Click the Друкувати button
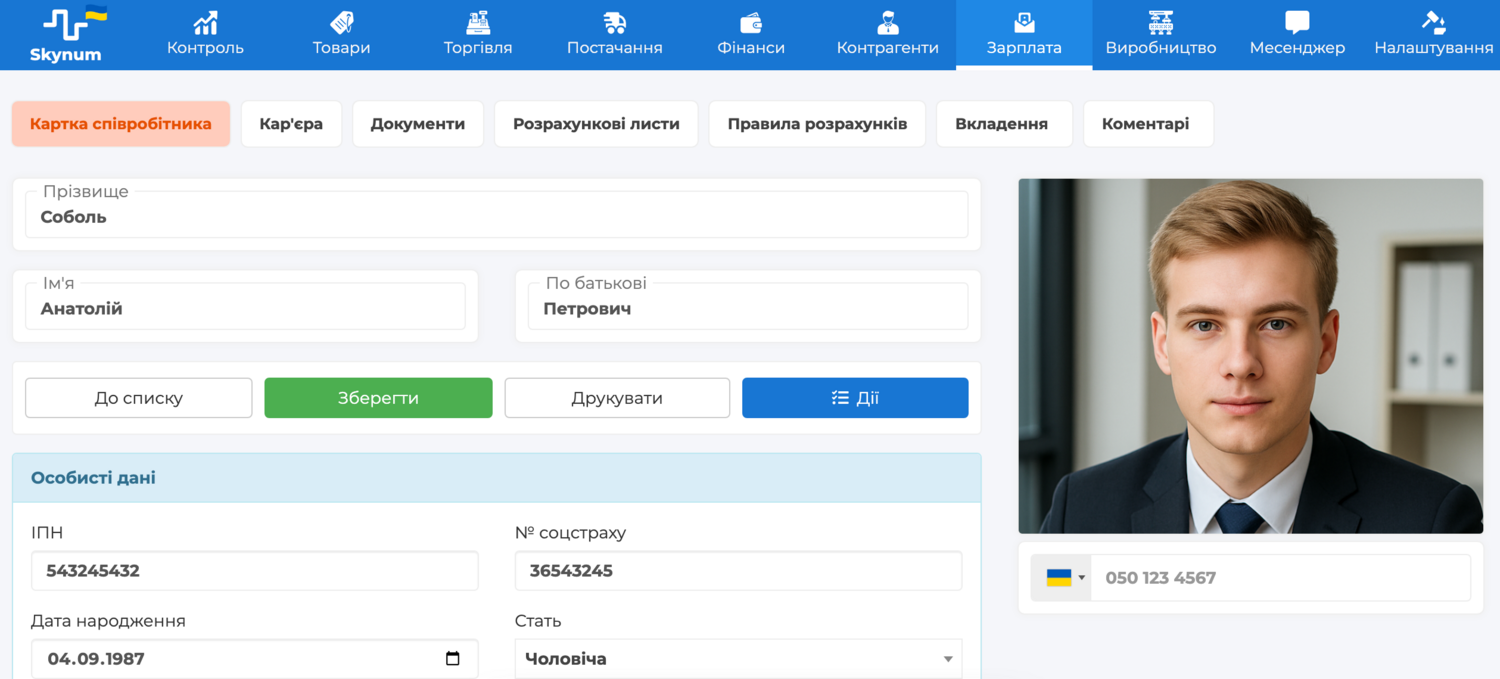Viewport: 1500px width, 679px height. [617, 398]
